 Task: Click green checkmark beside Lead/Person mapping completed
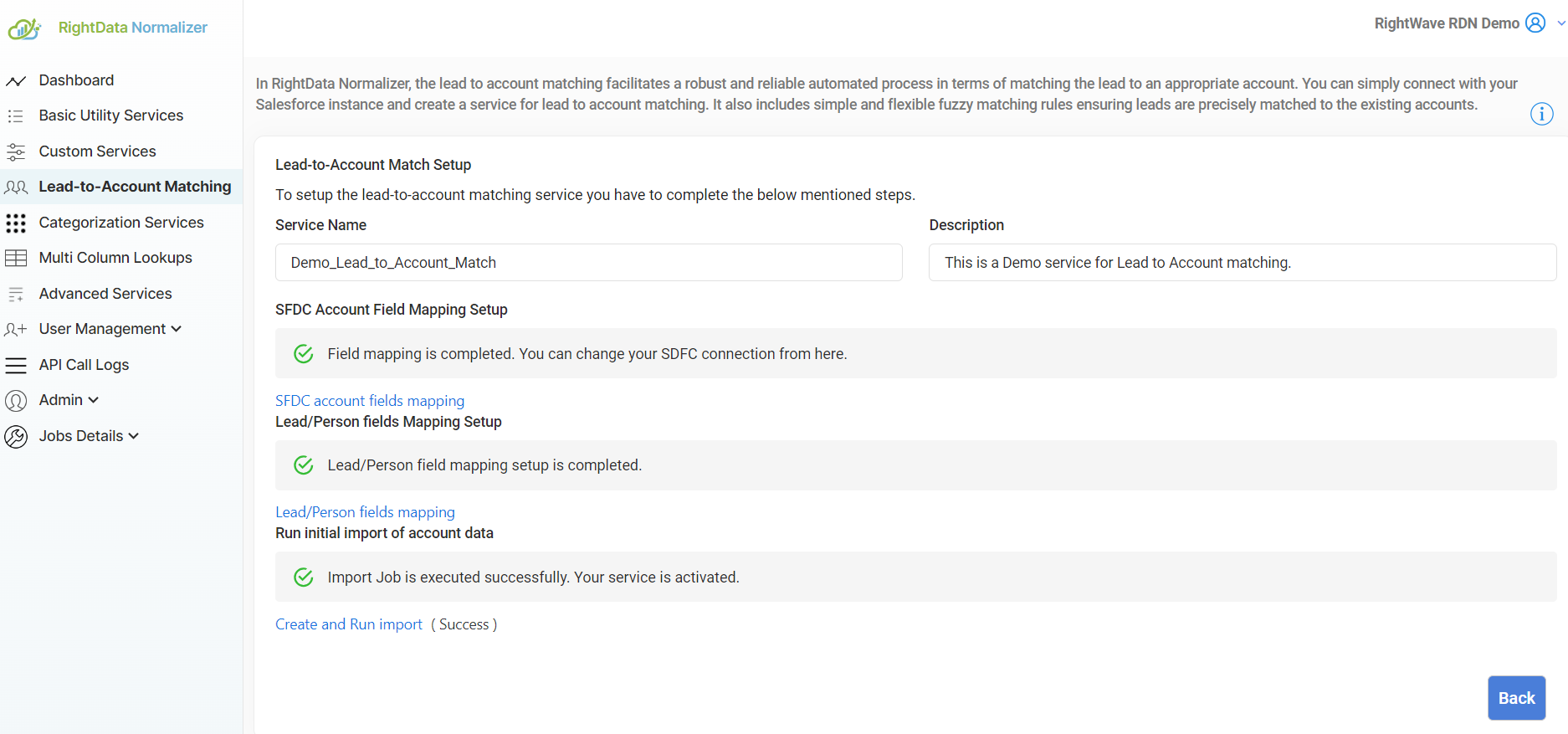tap(304, 465)
